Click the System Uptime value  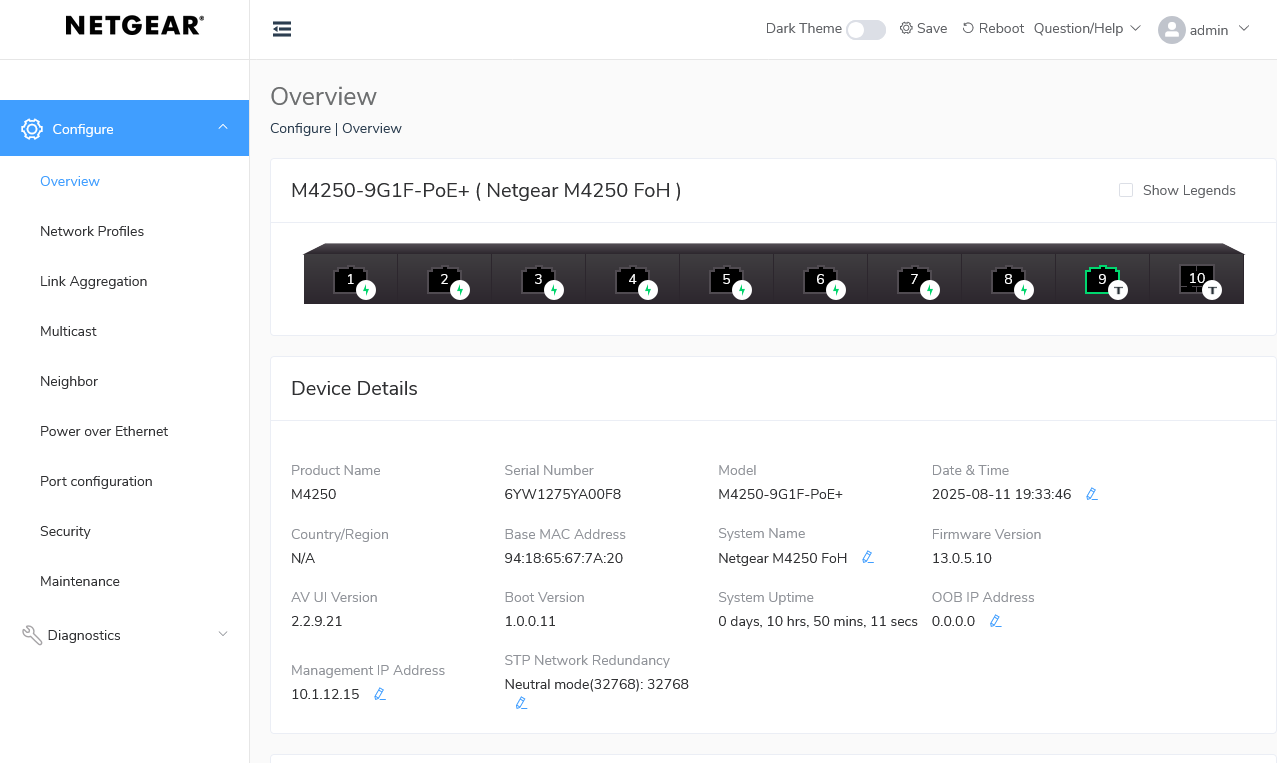pyautogui.click(x=818, y=621)
